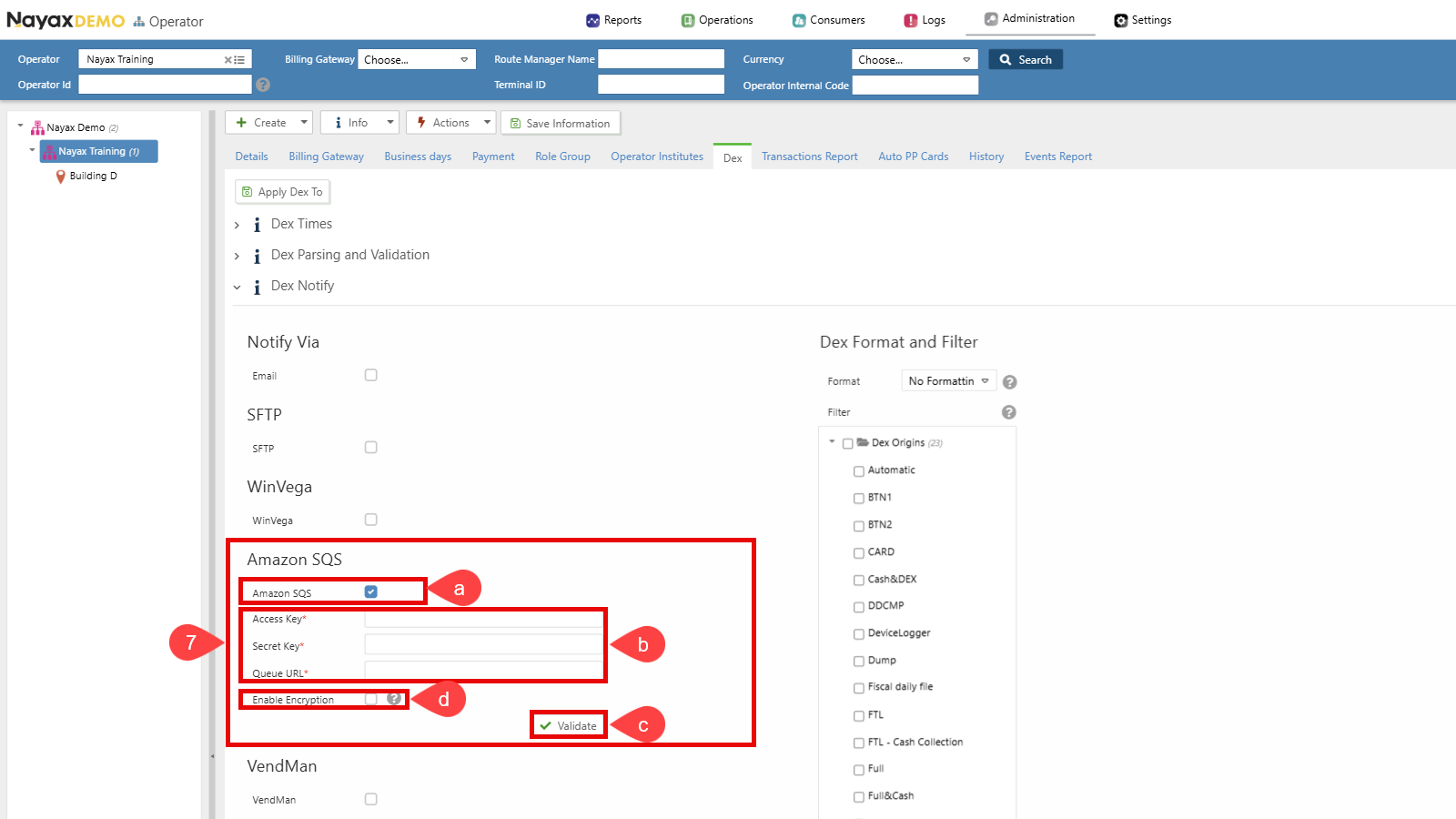The height and width of the screenshot is (819, 1456).
Task: Check the Fiscal daily file filter option
Action: click(x=859, y=688)
